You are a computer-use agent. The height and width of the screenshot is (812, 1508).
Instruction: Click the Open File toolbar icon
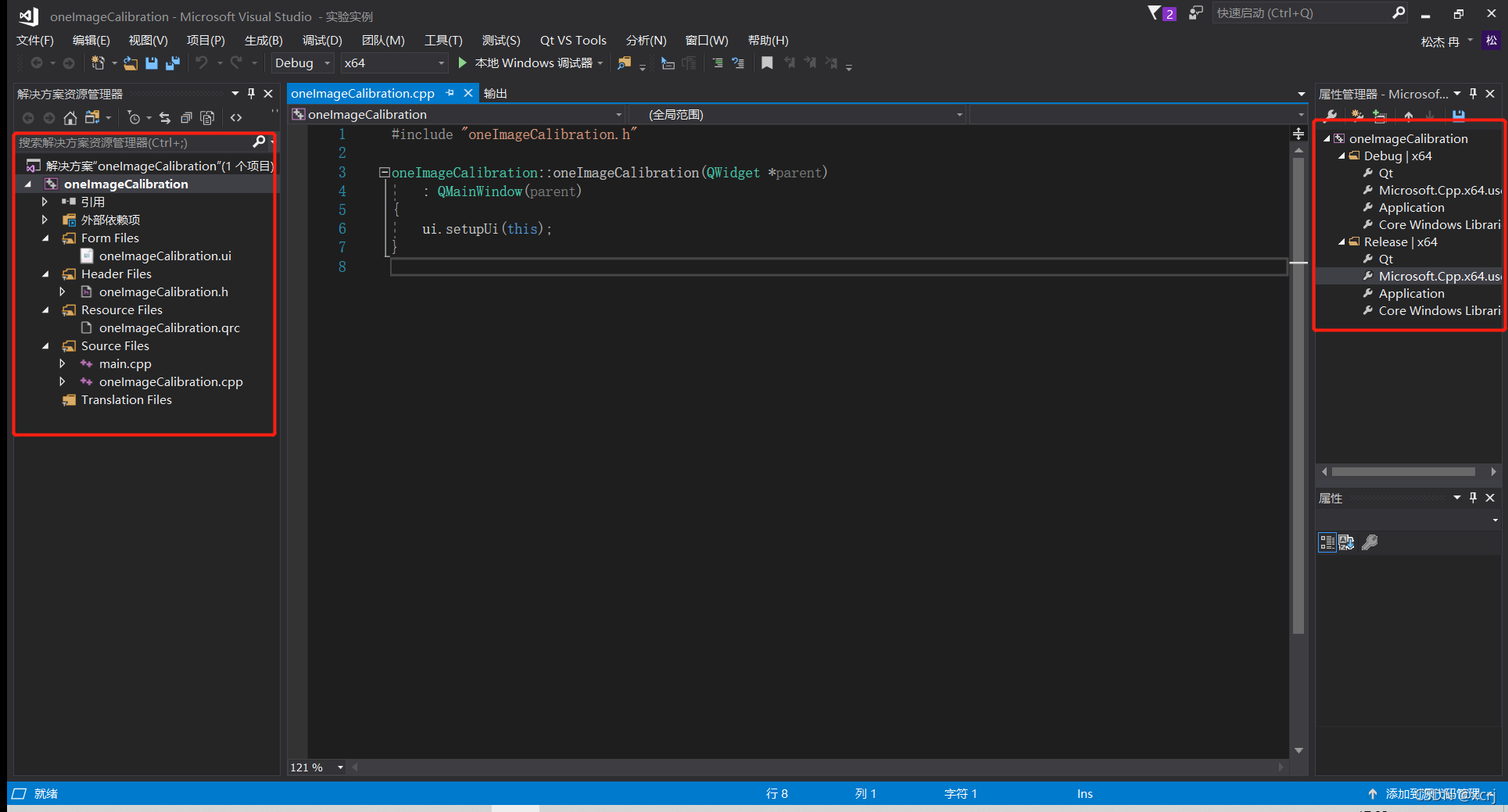pyautogui.click(x=131, y=63)
